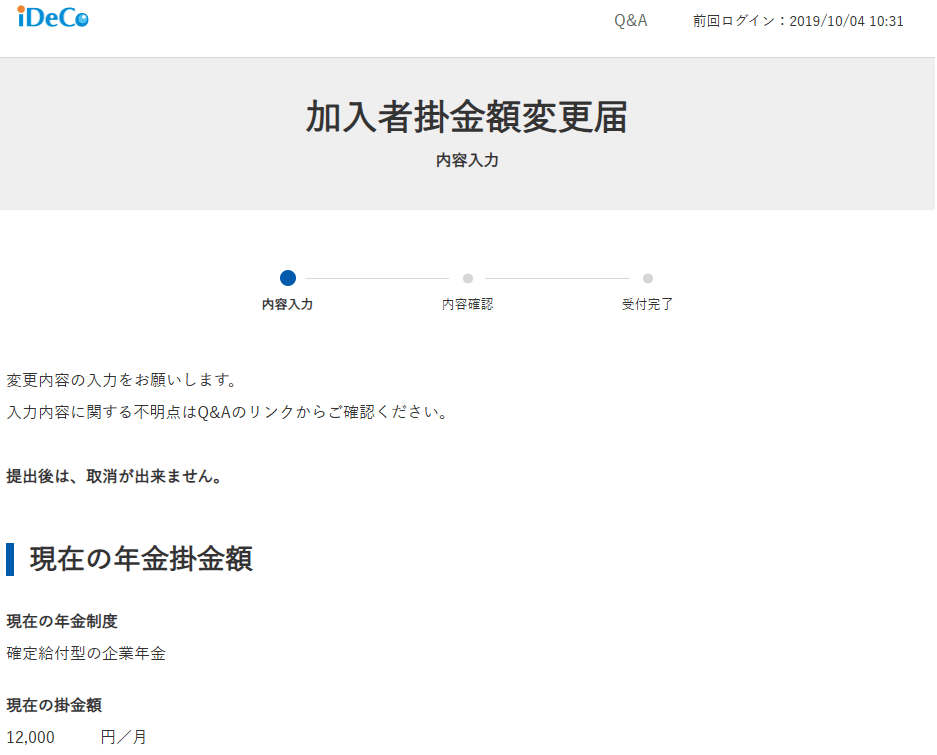
Task: Click the 変更内容の入力をお願いします instruction line
Action: pos(122,380)
